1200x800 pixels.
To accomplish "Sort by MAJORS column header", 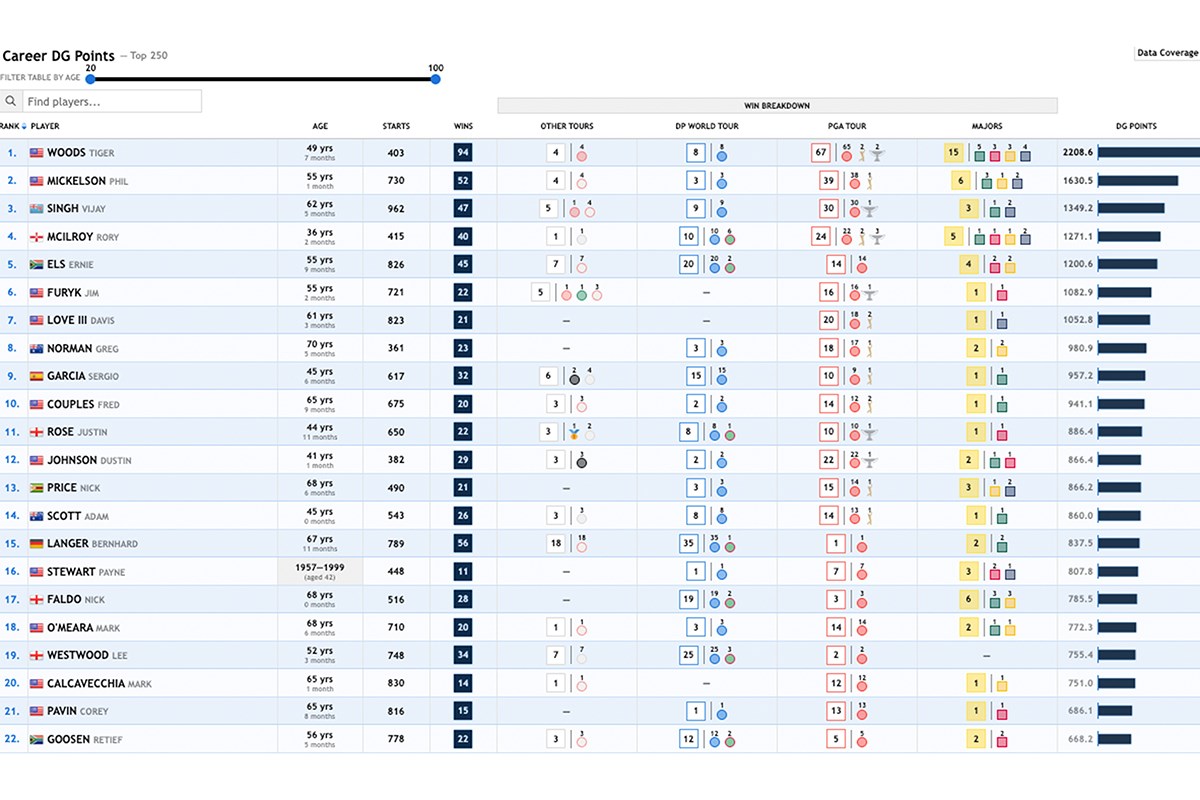I will click(987, 126).
